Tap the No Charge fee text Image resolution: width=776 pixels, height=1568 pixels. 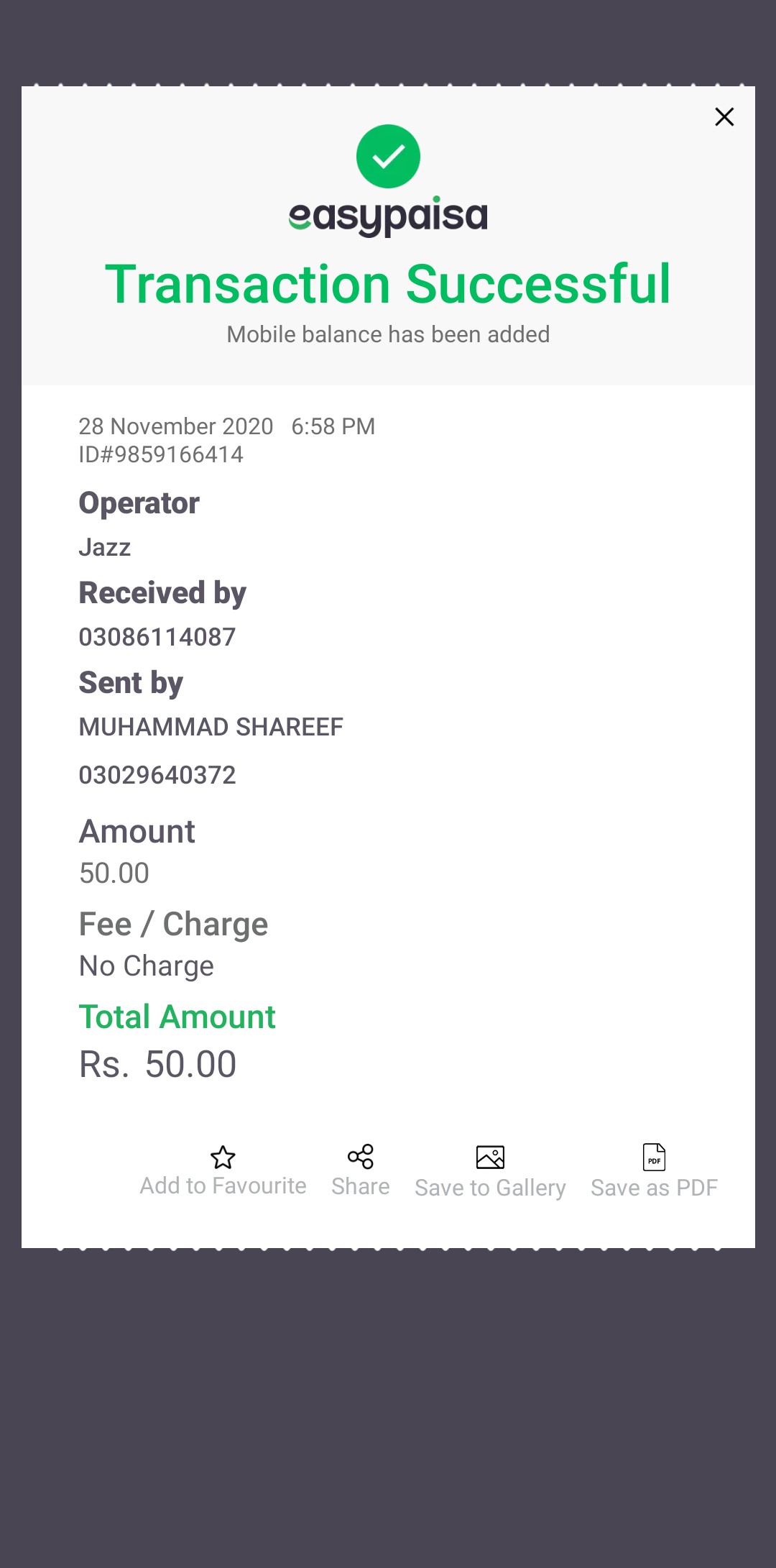coord(147,966)
